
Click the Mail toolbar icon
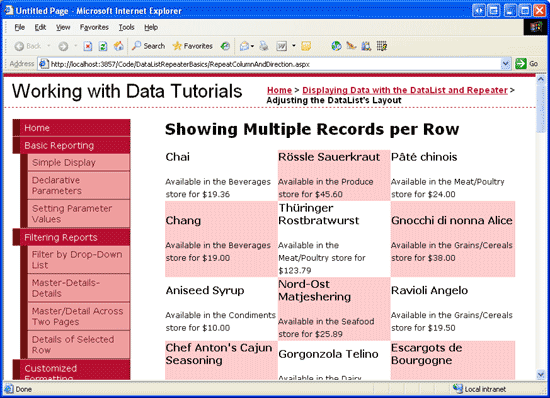(x=244, y=46)
